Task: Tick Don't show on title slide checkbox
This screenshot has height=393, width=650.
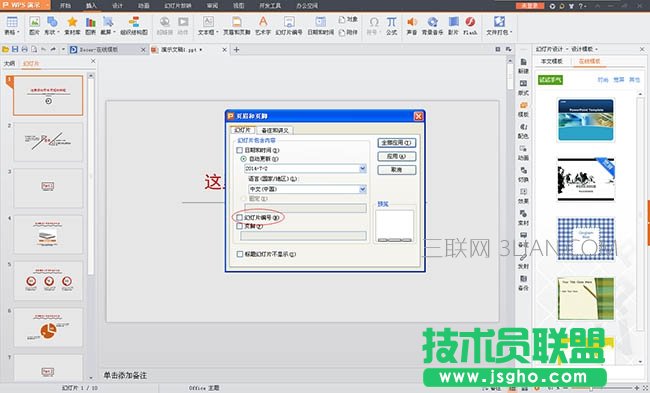Action: point(240,254)
